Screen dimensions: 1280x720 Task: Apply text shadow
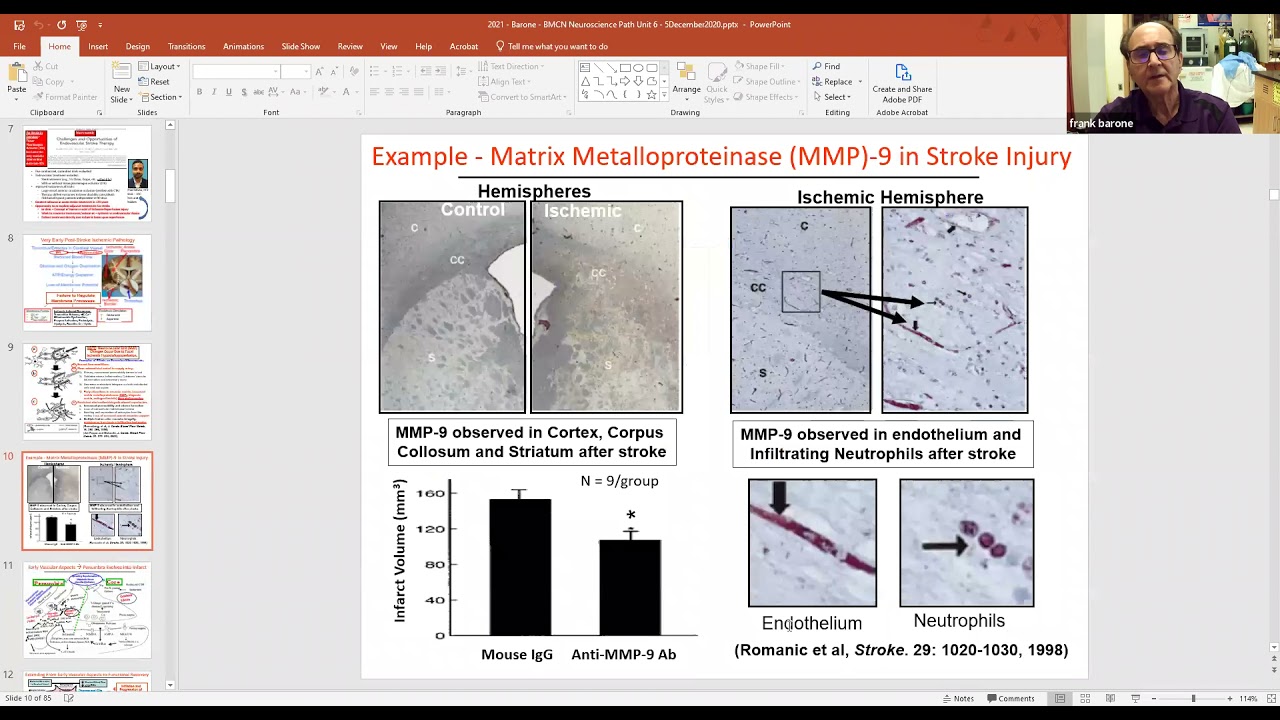244,92
